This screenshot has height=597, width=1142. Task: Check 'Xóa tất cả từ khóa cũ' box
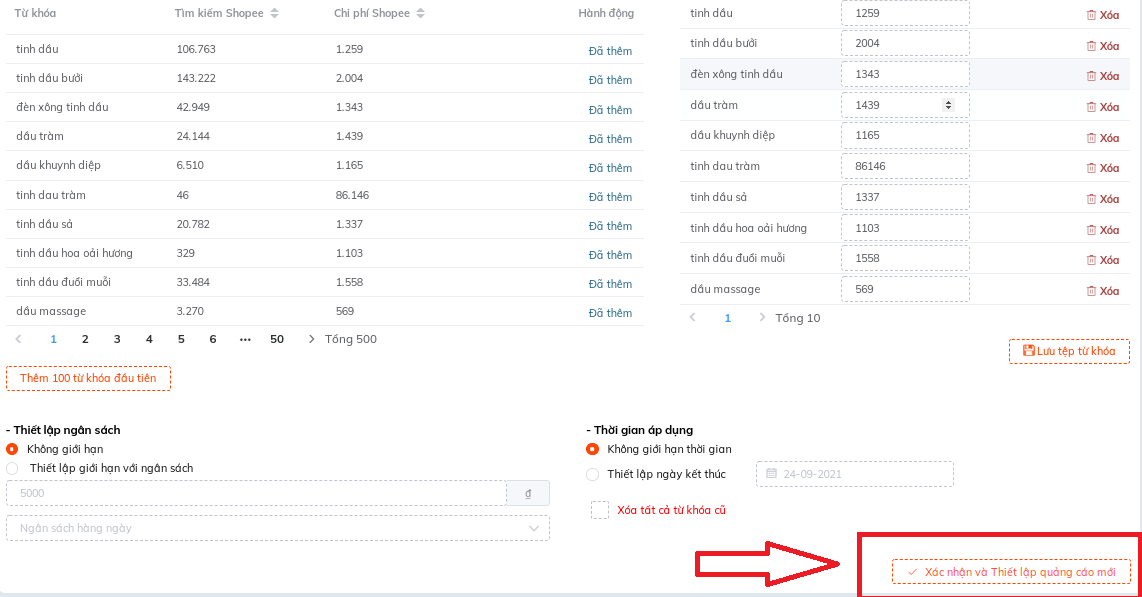[x=600, y=510]
